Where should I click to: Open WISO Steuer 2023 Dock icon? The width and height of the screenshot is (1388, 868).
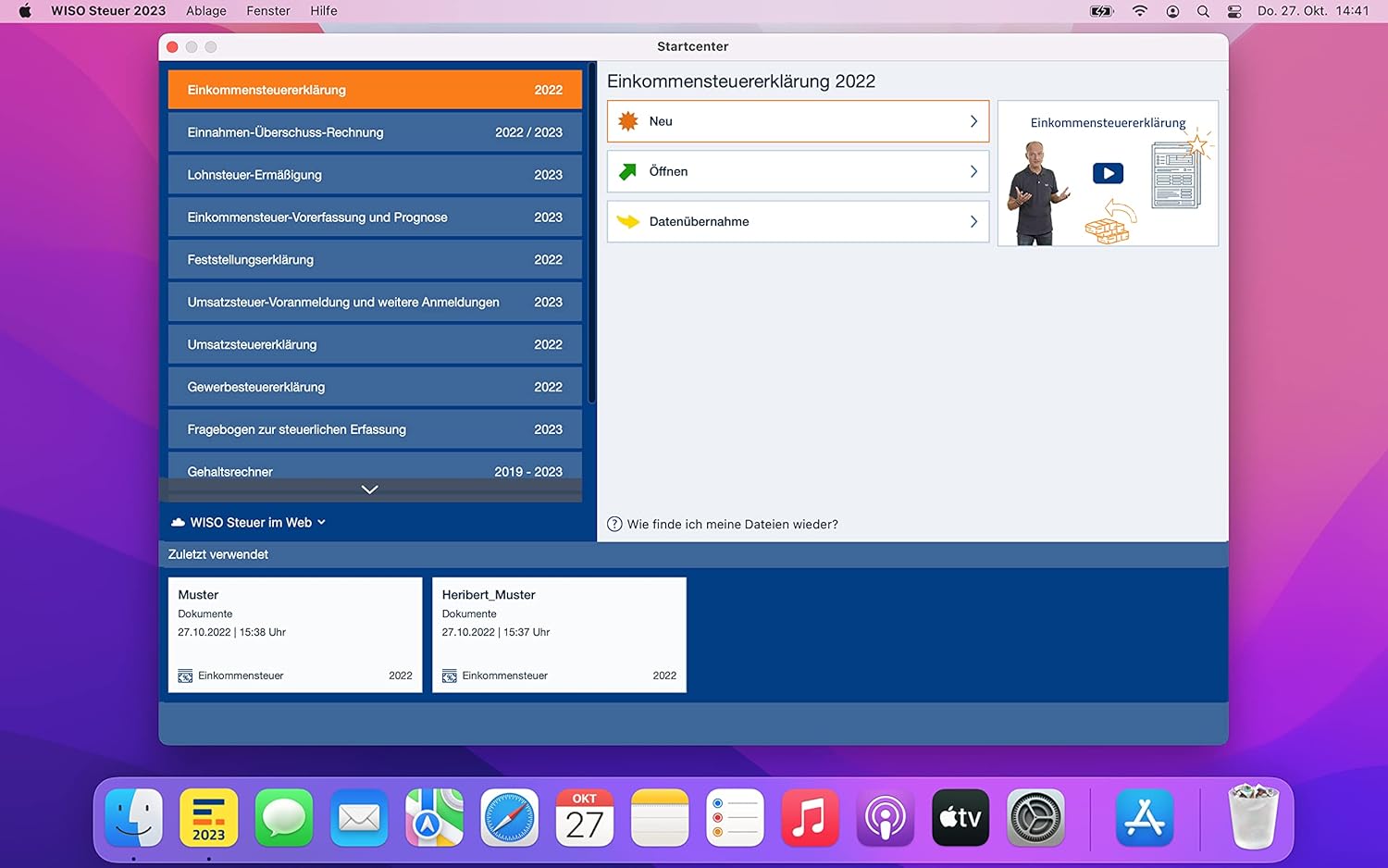coord(209,818)
